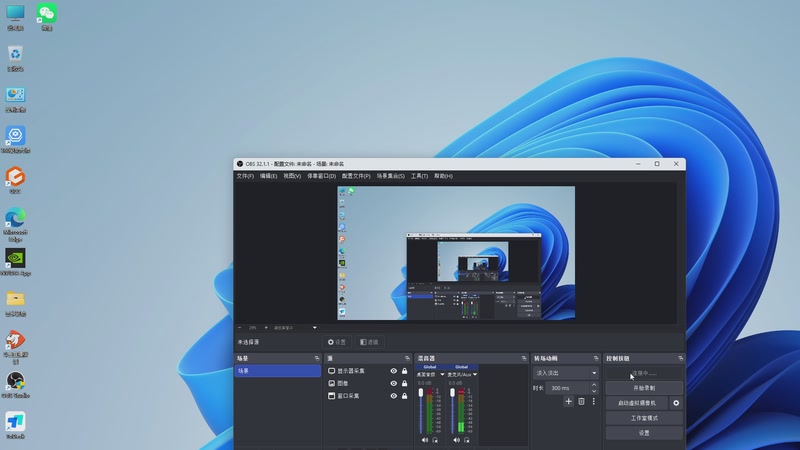Open the 文件(F) menu

245,176
